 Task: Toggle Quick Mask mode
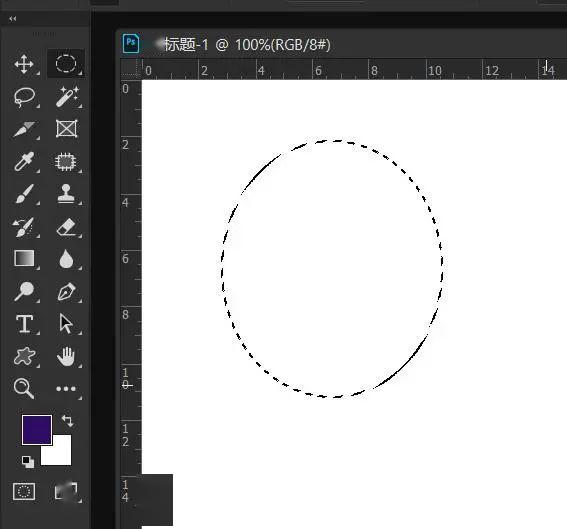tap(24, 491)
